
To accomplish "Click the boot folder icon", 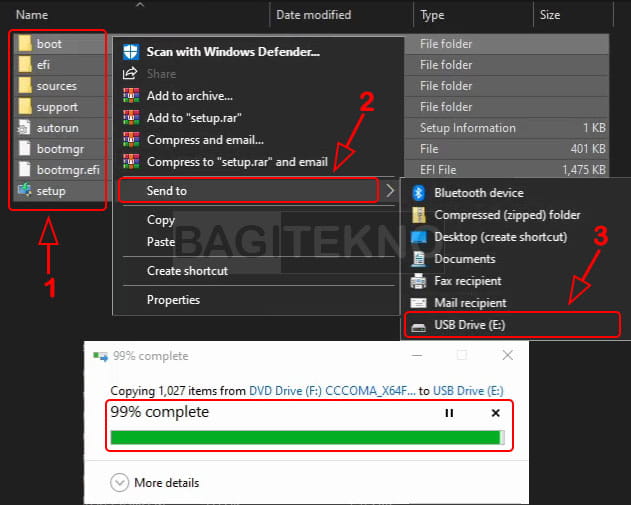I will click(25, 43).
